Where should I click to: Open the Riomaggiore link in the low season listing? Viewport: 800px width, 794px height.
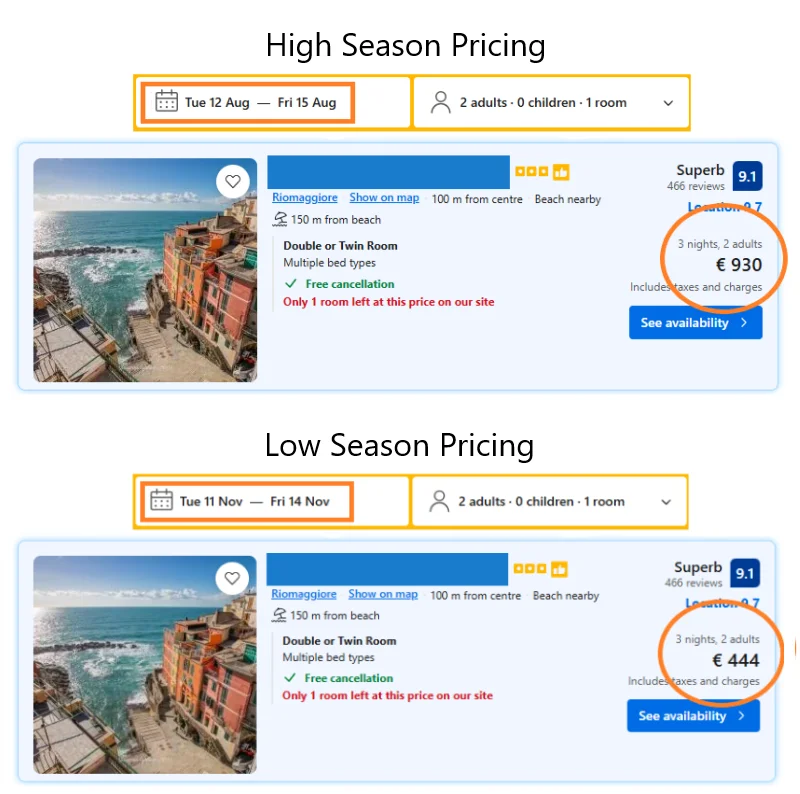(x=304, y=594)
